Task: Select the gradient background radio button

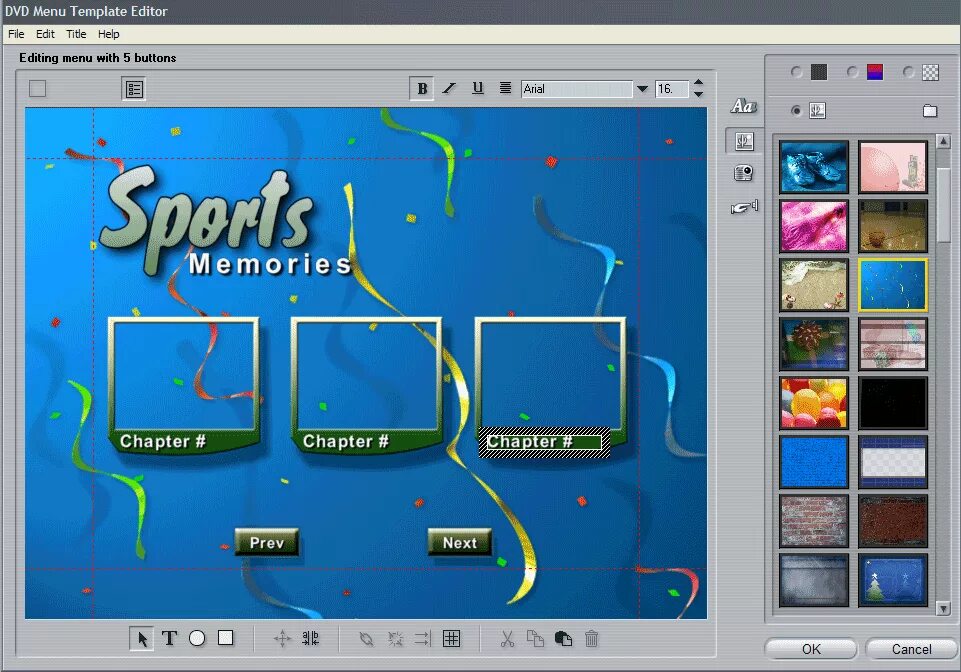Action: pyautogui.click(x=853, y=72)
